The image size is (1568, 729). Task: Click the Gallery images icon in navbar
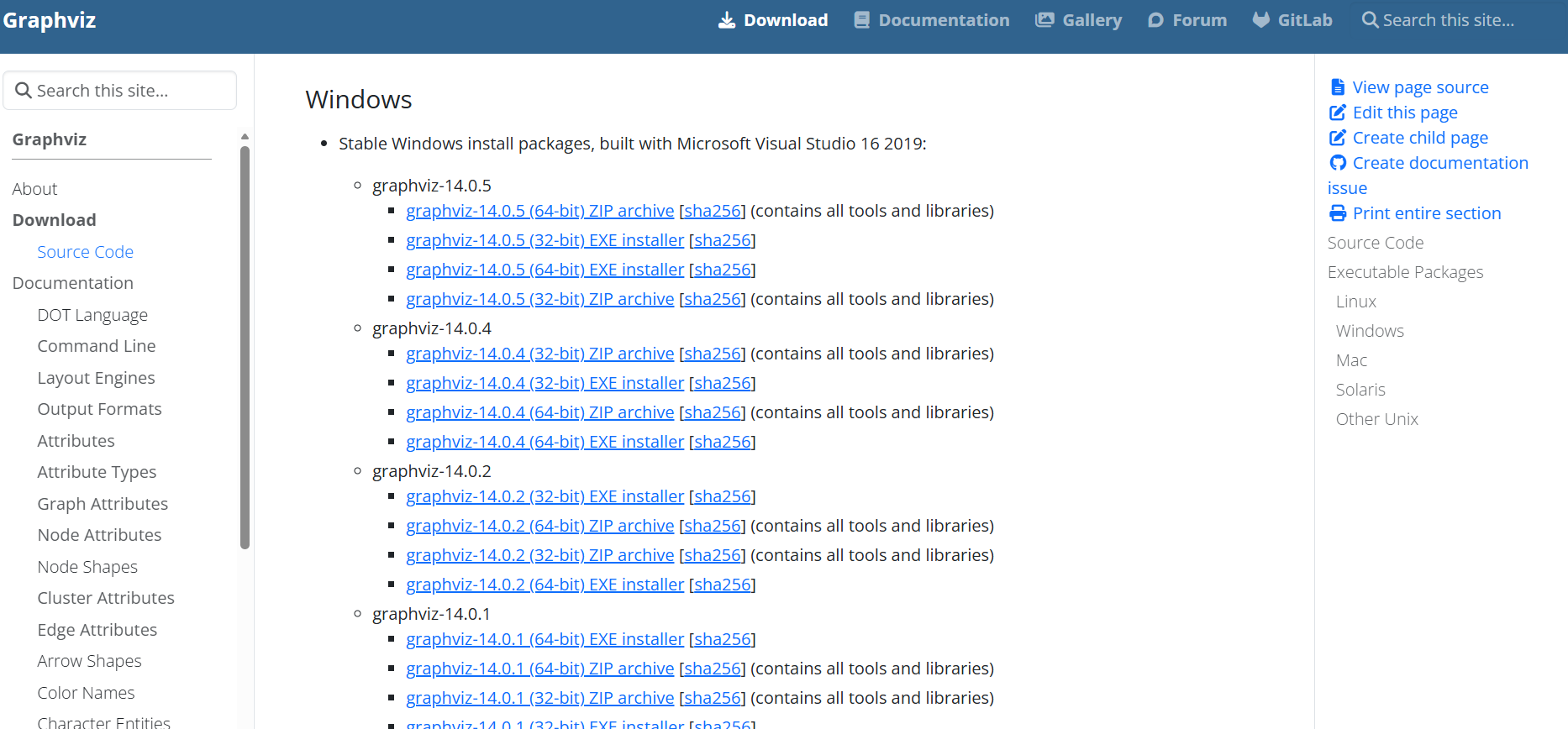pyautogui.click(x=1044, y=20)
